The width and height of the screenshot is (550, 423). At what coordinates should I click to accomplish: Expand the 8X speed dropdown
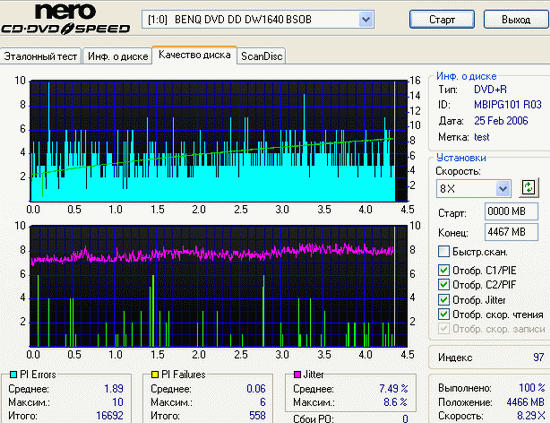[x=503, y=189]
